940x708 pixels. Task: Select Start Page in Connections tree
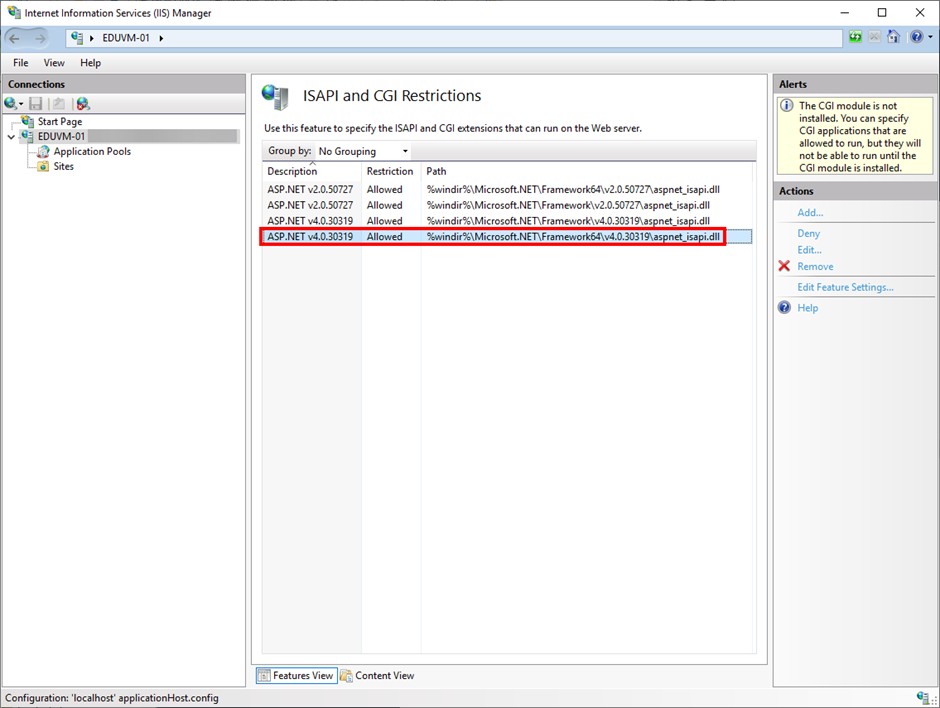point(60,122)
